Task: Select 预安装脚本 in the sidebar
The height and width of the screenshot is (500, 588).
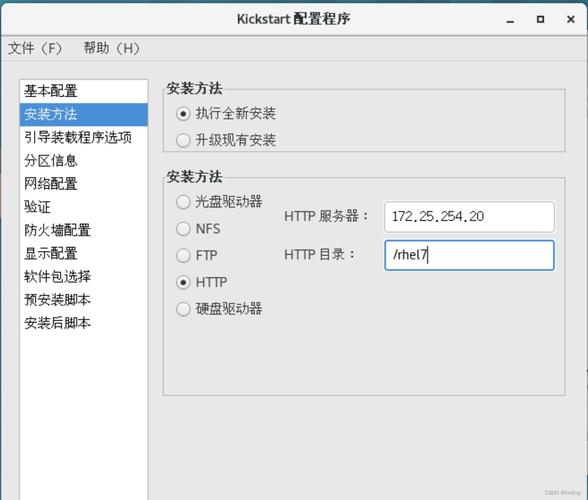Action: 84,300
